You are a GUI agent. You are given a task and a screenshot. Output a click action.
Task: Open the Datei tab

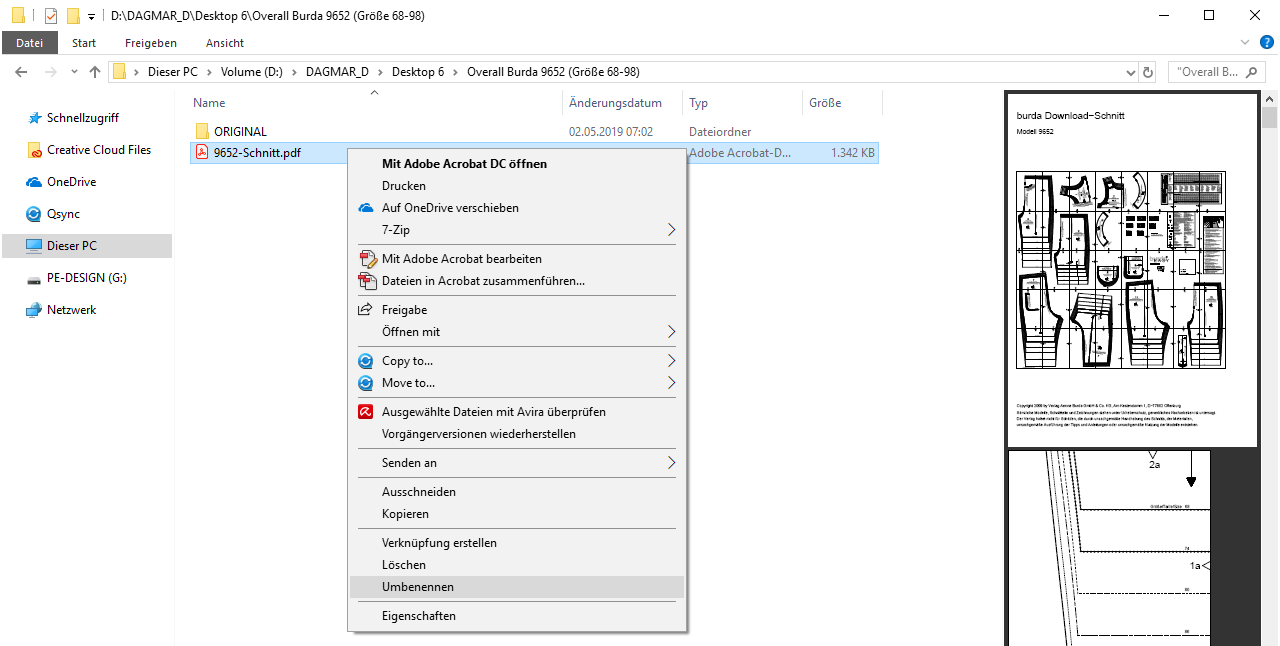pos(30,43)
